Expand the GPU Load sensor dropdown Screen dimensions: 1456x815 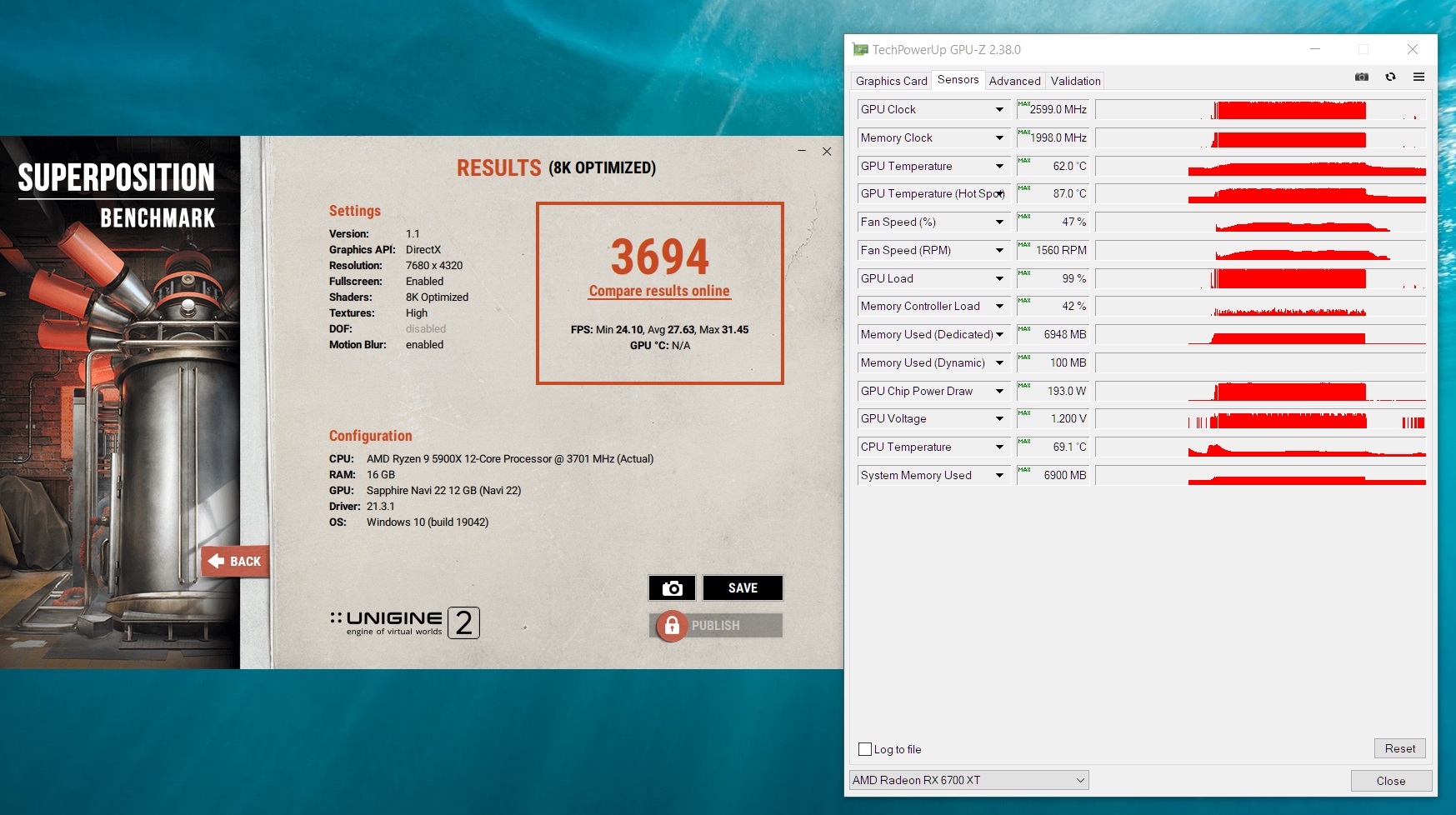(x=999, y=279)
